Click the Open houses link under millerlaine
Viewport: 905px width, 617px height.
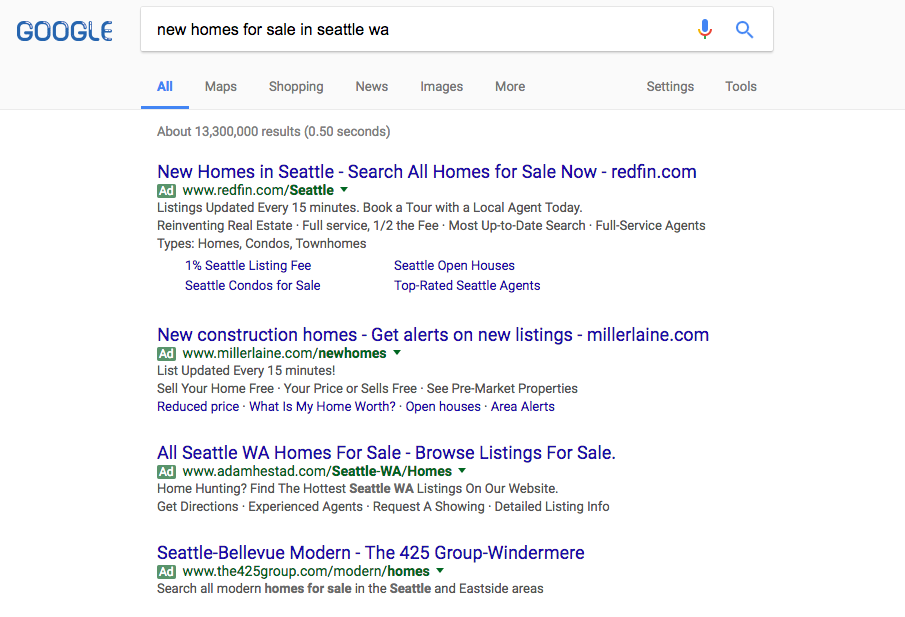coord(443,406)
